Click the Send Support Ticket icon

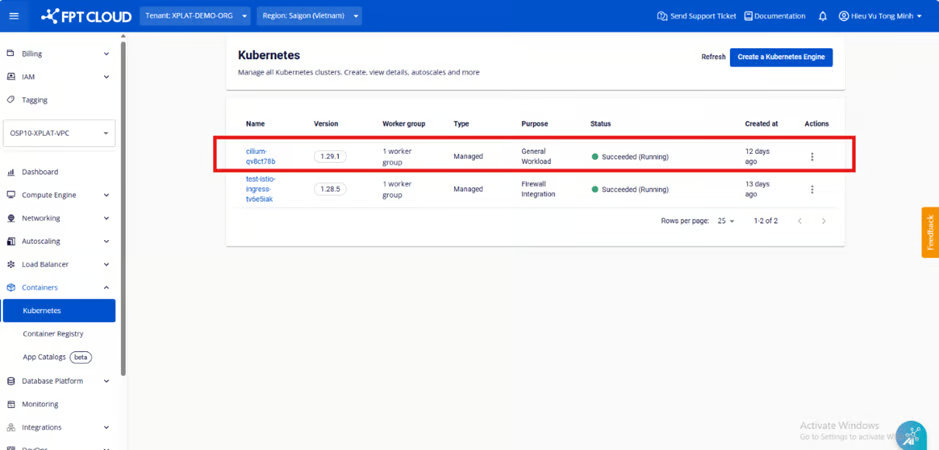[x=662, y=16]
